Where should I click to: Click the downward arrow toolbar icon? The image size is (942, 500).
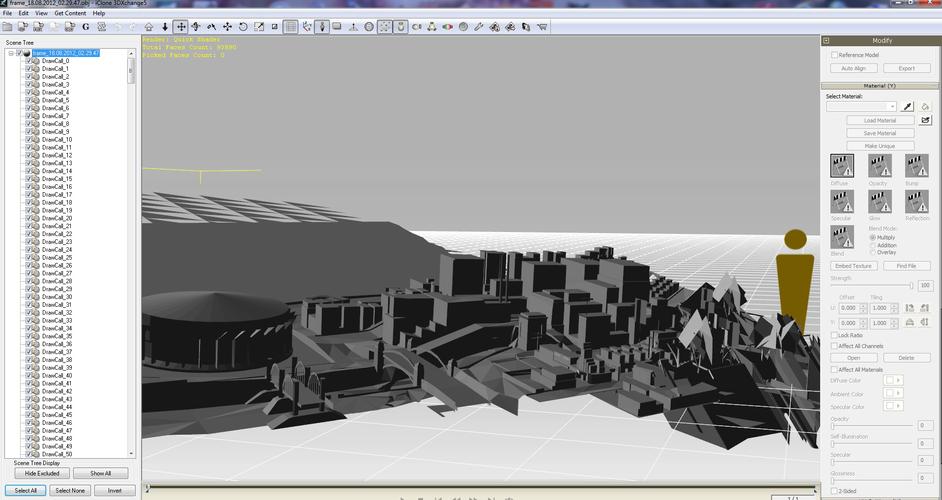[x=165, y=26]
